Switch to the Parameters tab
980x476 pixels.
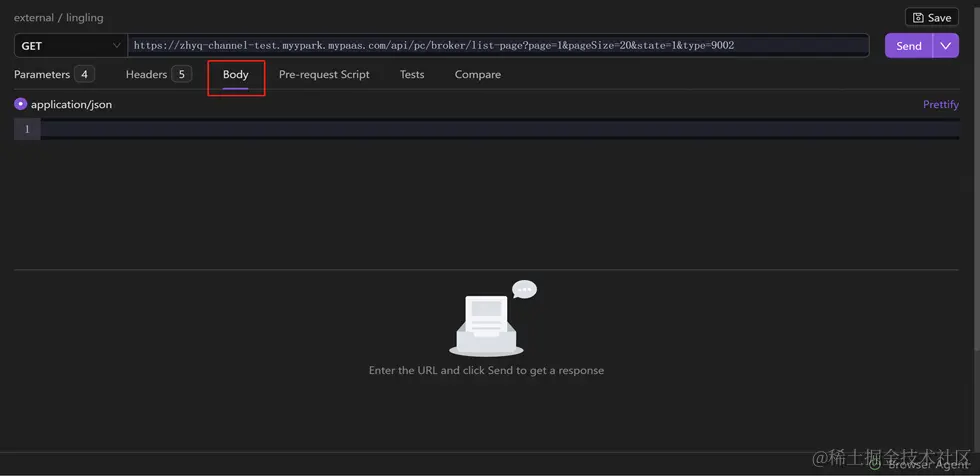click(x=54, y=74)
